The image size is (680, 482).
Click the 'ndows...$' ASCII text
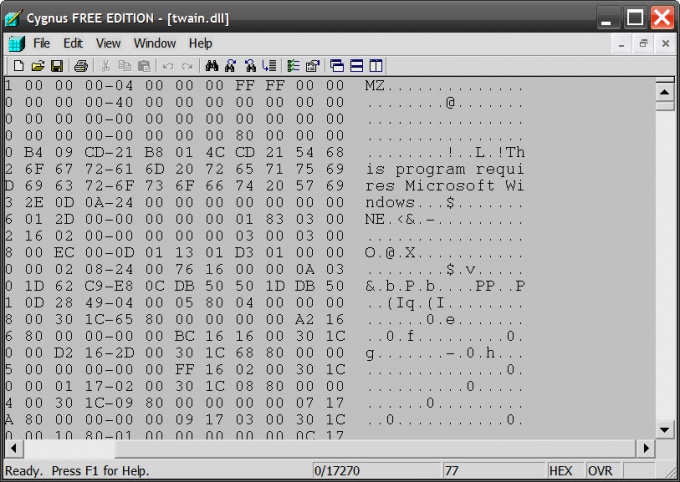(410, 203)
